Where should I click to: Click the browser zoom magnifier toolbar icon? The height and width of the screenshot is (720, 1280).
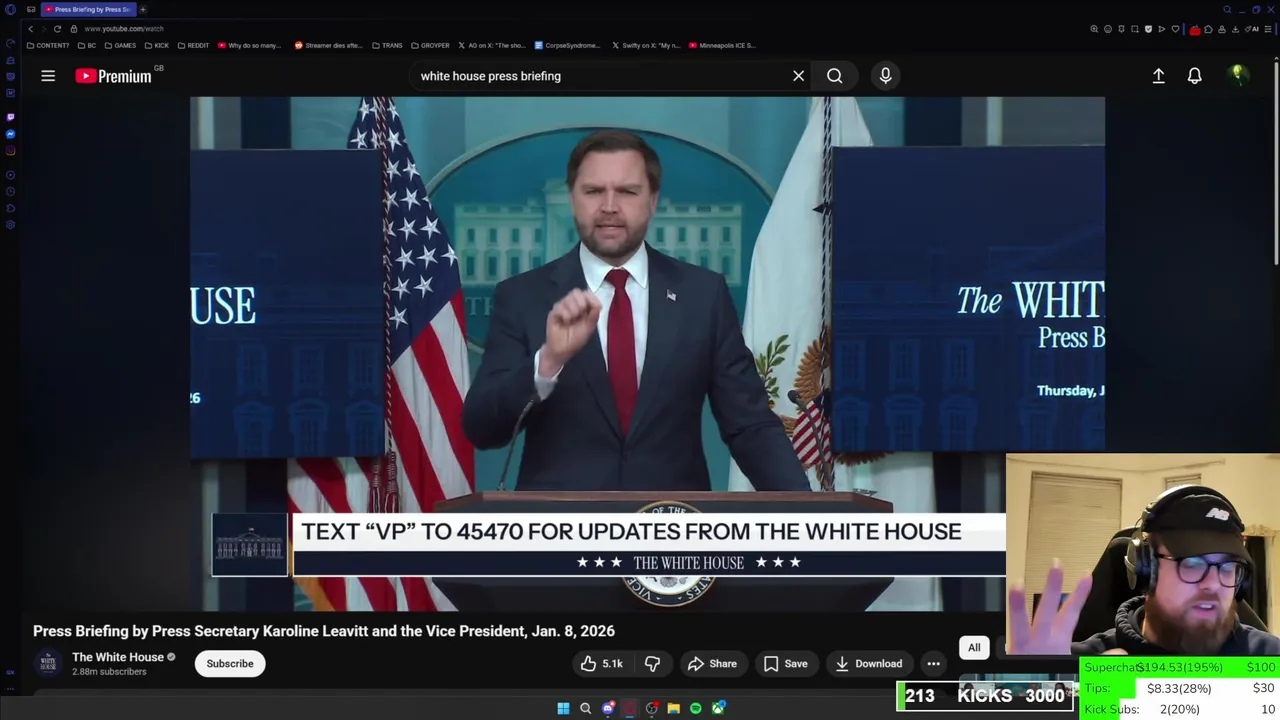(x=1094, y=29)
